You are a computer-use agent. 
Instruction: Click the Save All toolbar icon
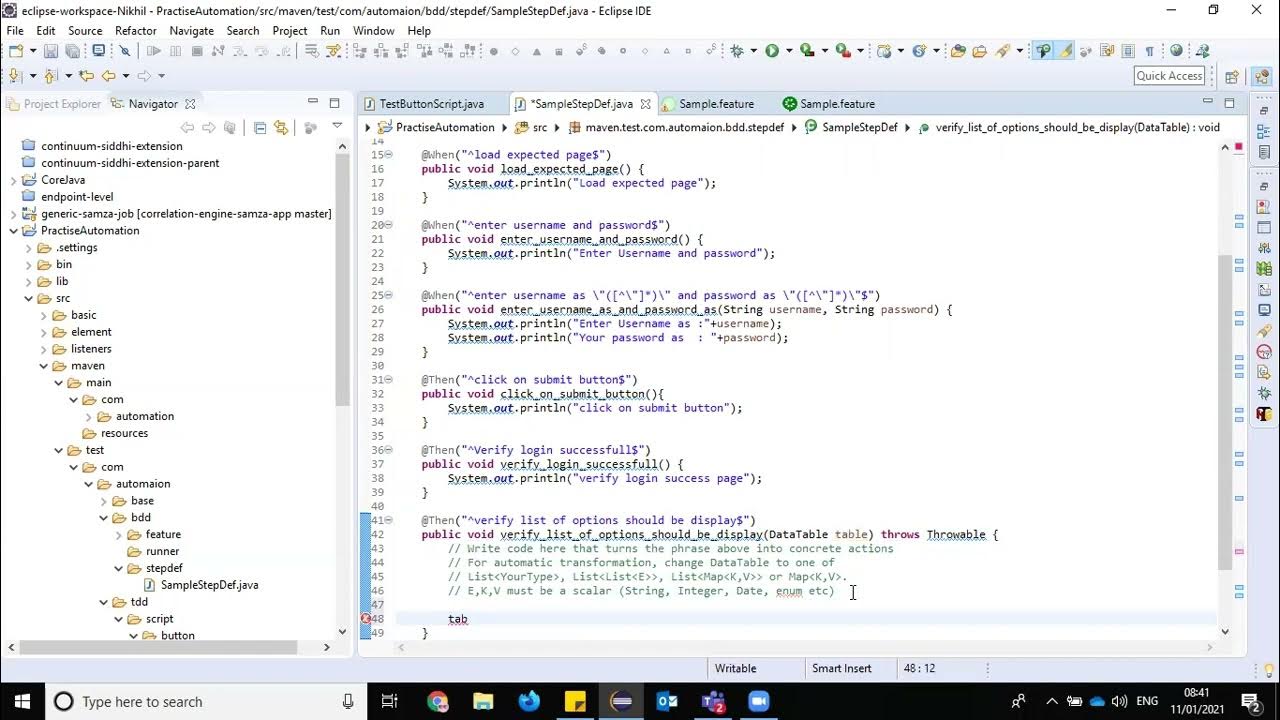click(72, 51)
